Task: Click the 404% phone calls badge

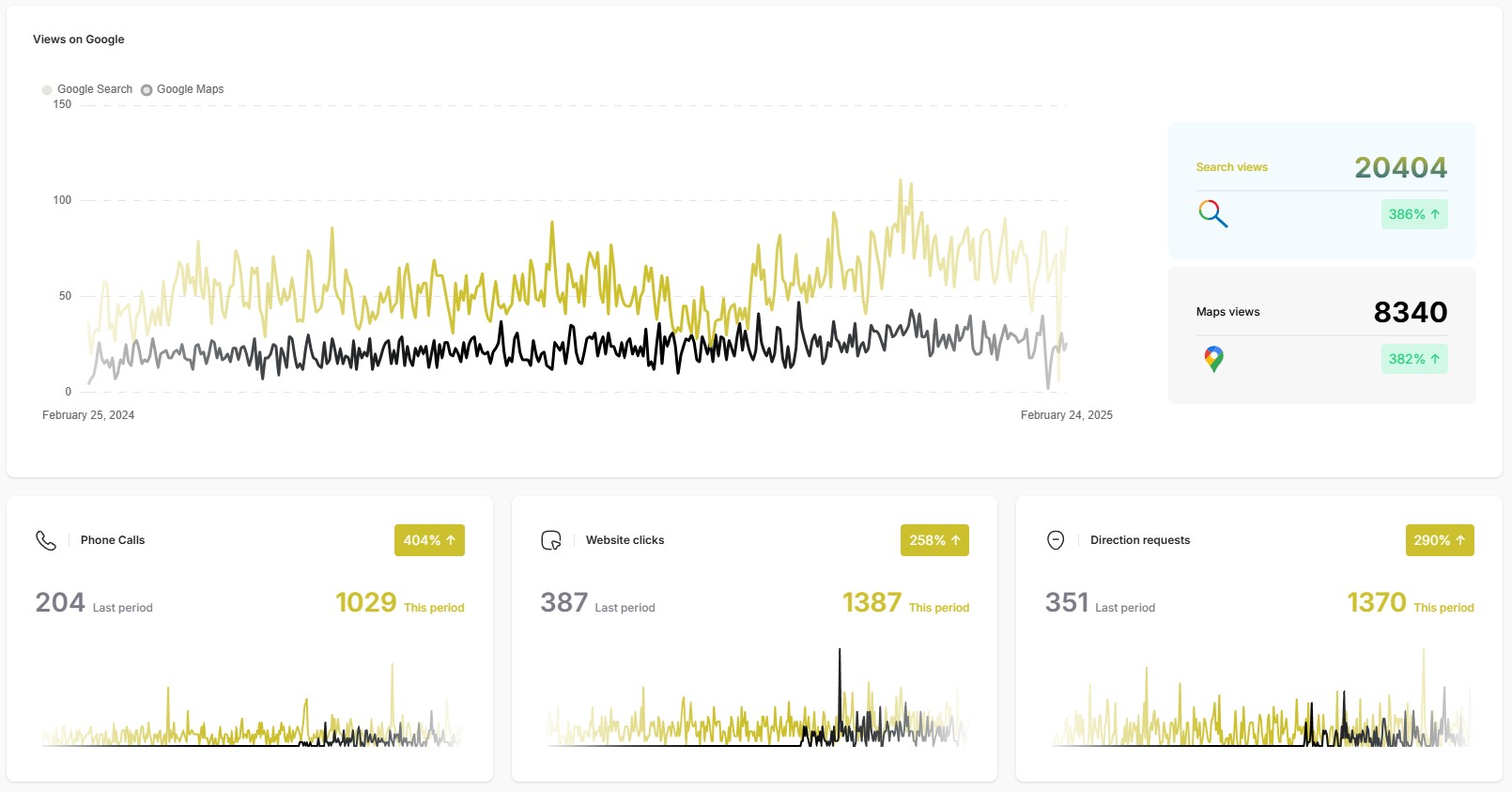Action: (429, 540)
